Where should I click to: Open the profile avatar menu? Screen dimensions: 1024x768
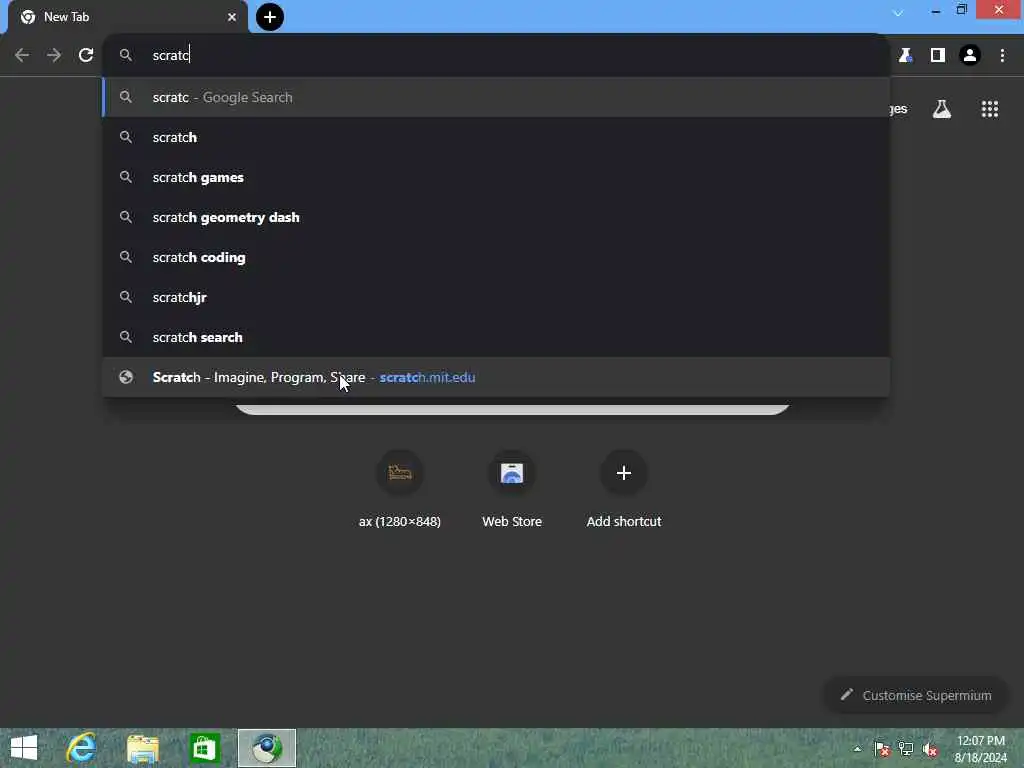point(970,56)
